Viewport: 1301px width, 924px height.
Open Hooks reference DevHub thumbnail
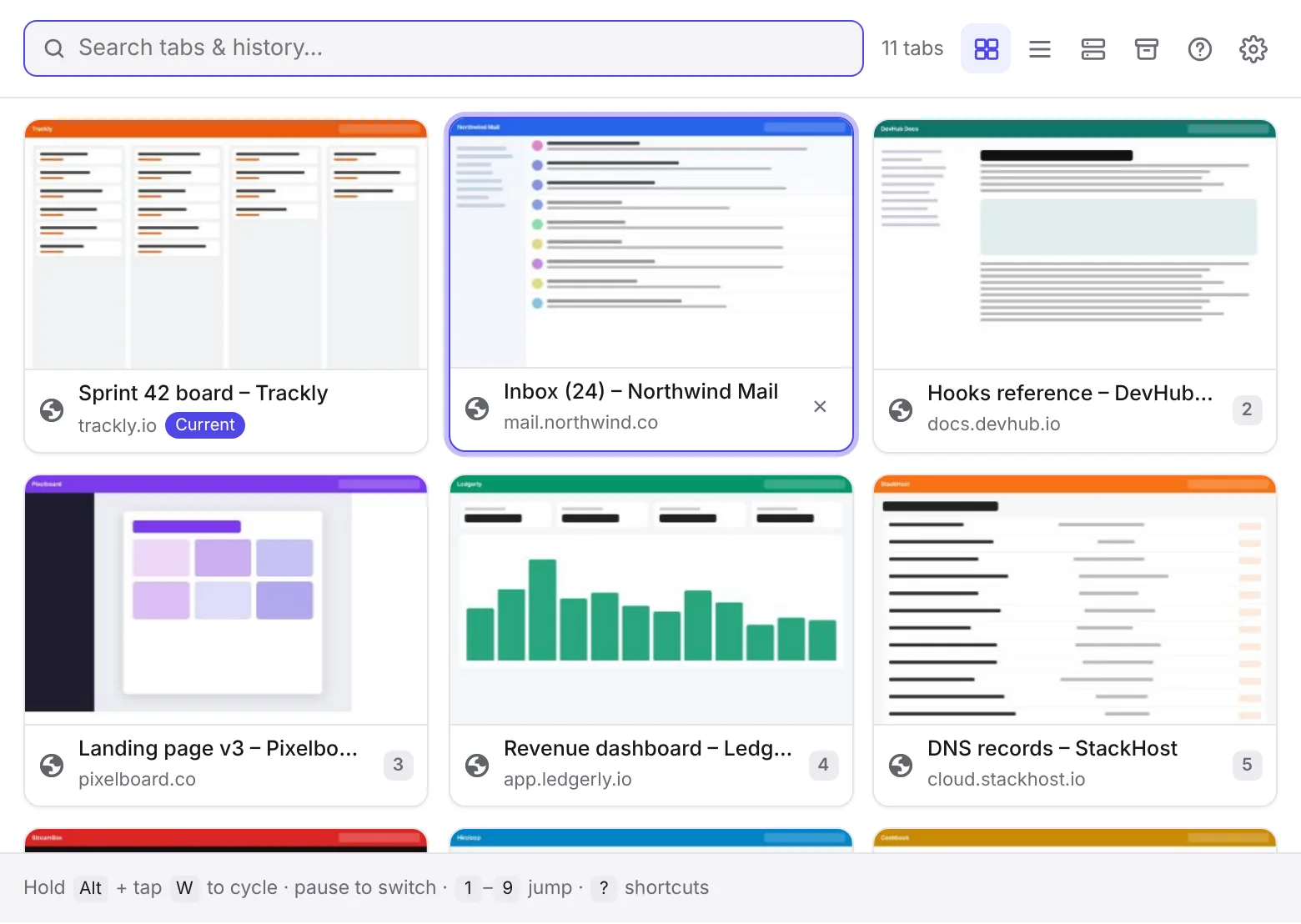1075,244
